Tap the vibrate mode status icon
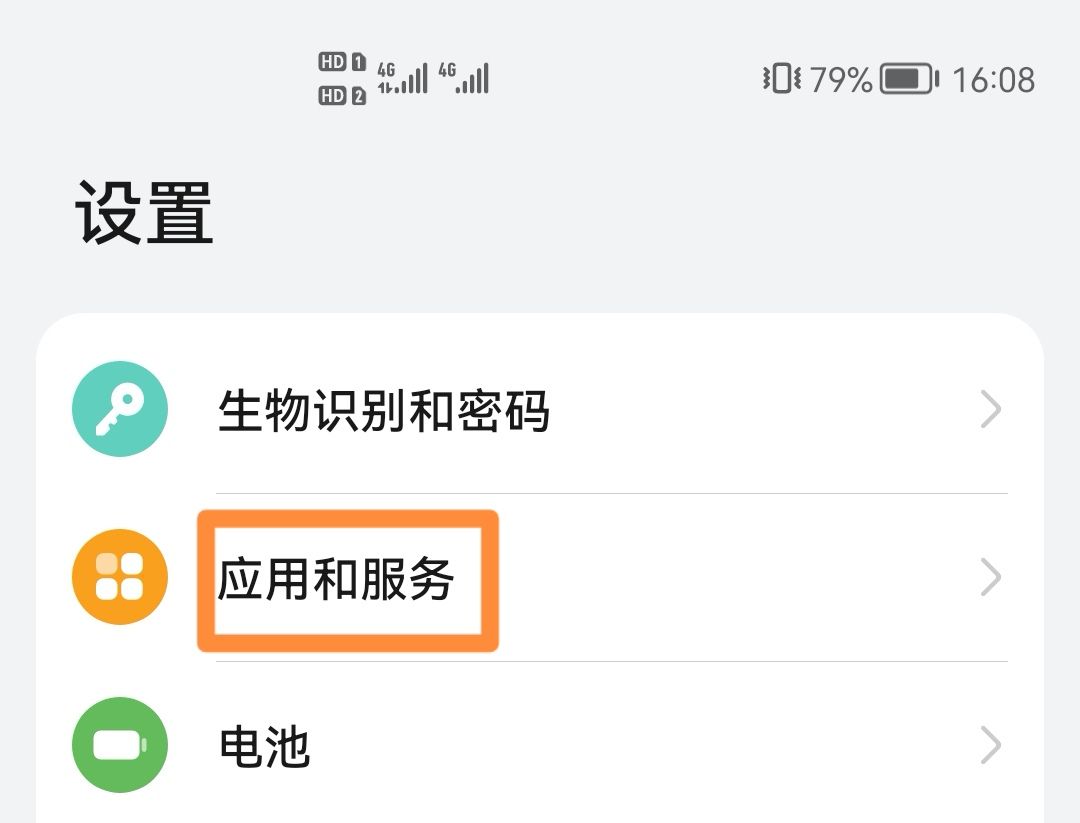Viewport: 1080px width, 823px height. (781, 79)
